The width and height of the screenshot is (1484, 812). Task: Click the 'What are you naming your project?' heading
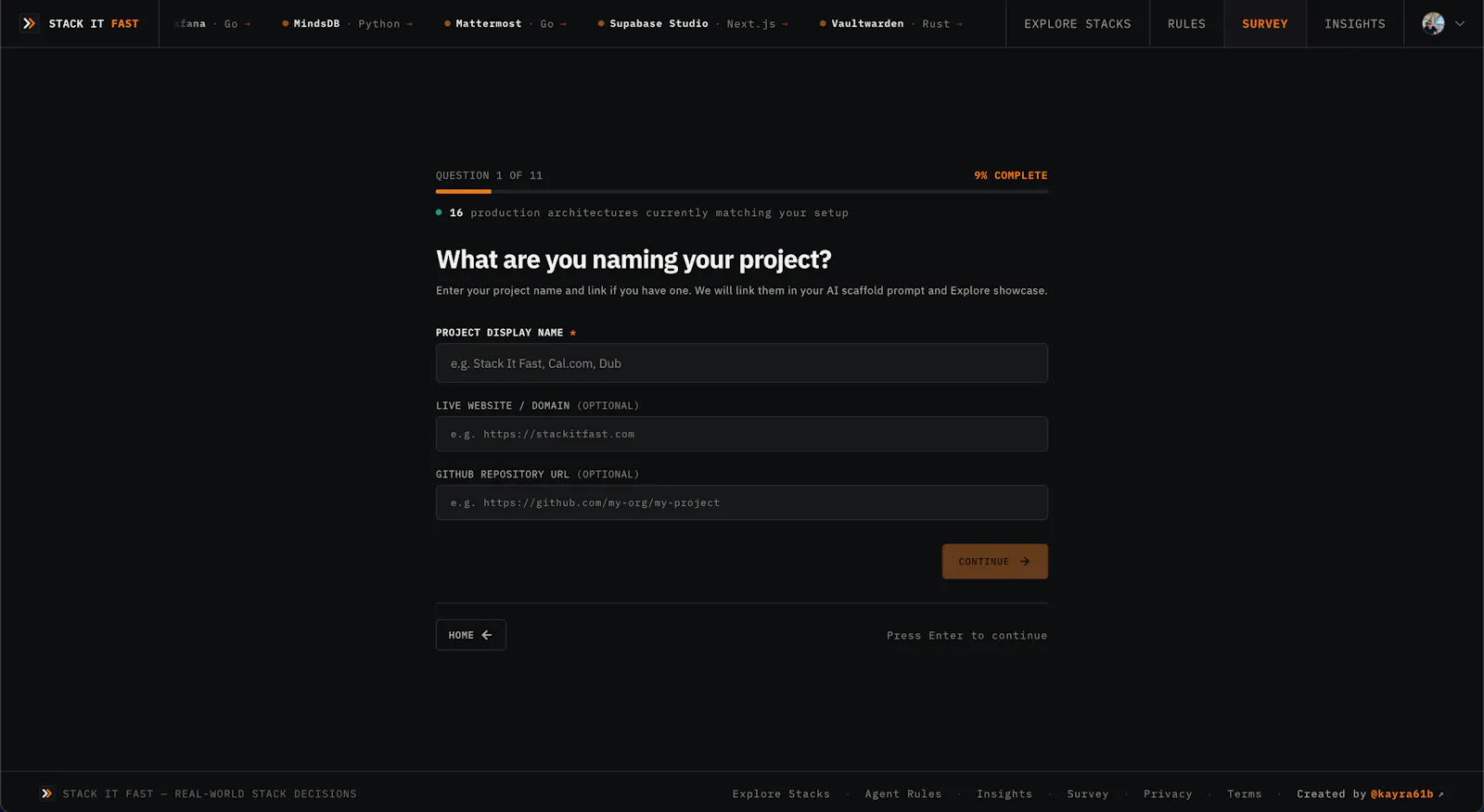coord(633,260)
